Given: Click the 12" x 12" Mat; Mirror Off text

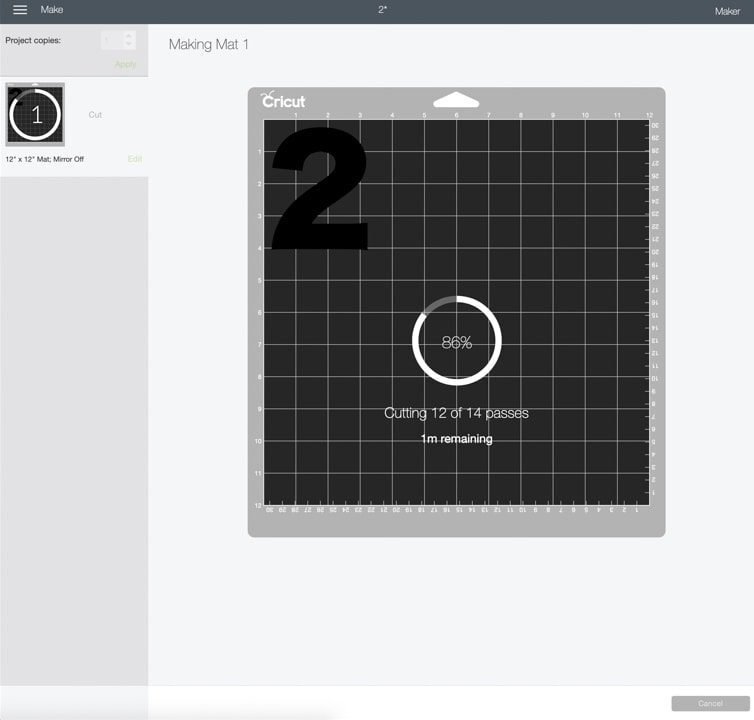Looking at the screenshot, I should pyautogui.click(x=45, y=159).
